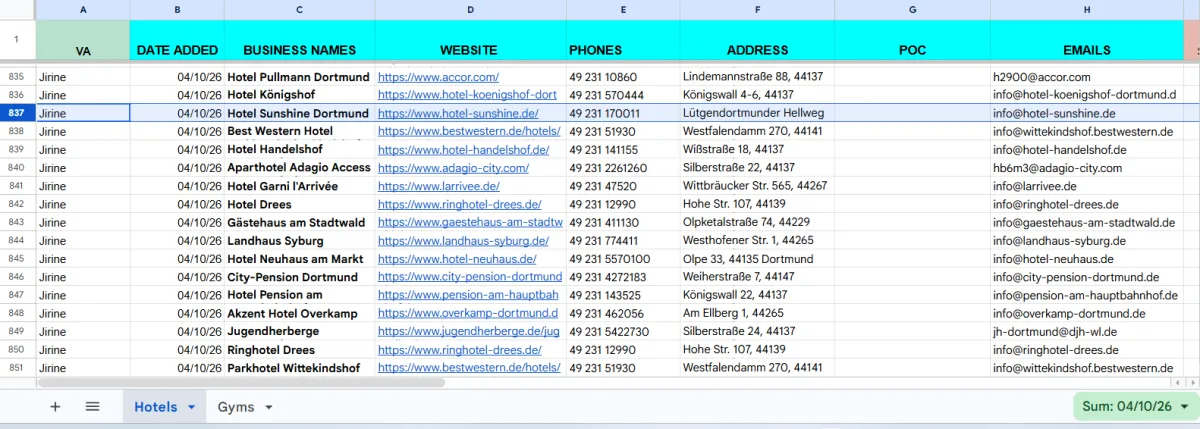Open the Gyms tab dropdown arrow

pyautogui.click(x=267, y=407)
